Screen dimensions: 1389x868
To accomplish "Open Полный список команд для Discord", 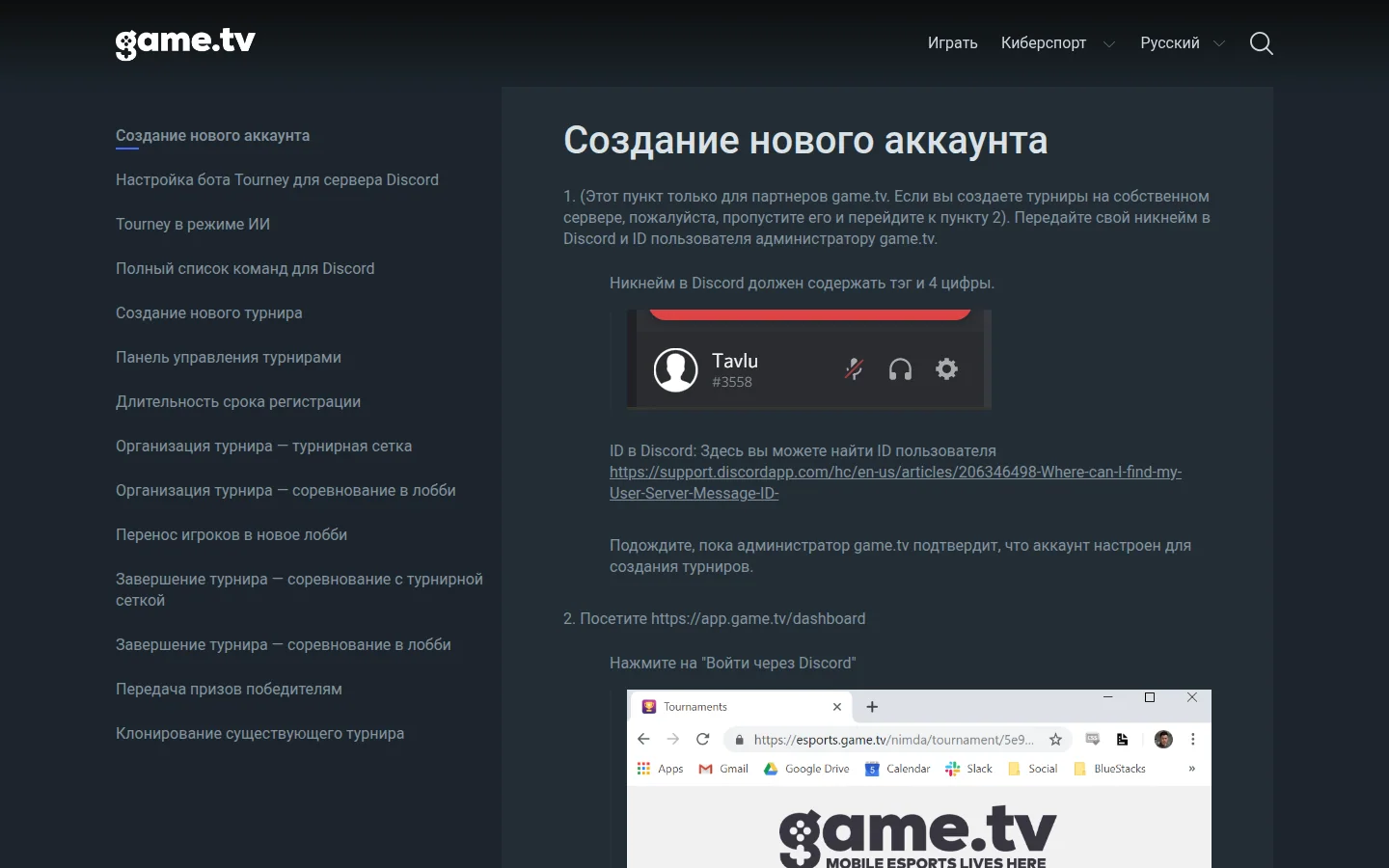I will click(245, 269).
